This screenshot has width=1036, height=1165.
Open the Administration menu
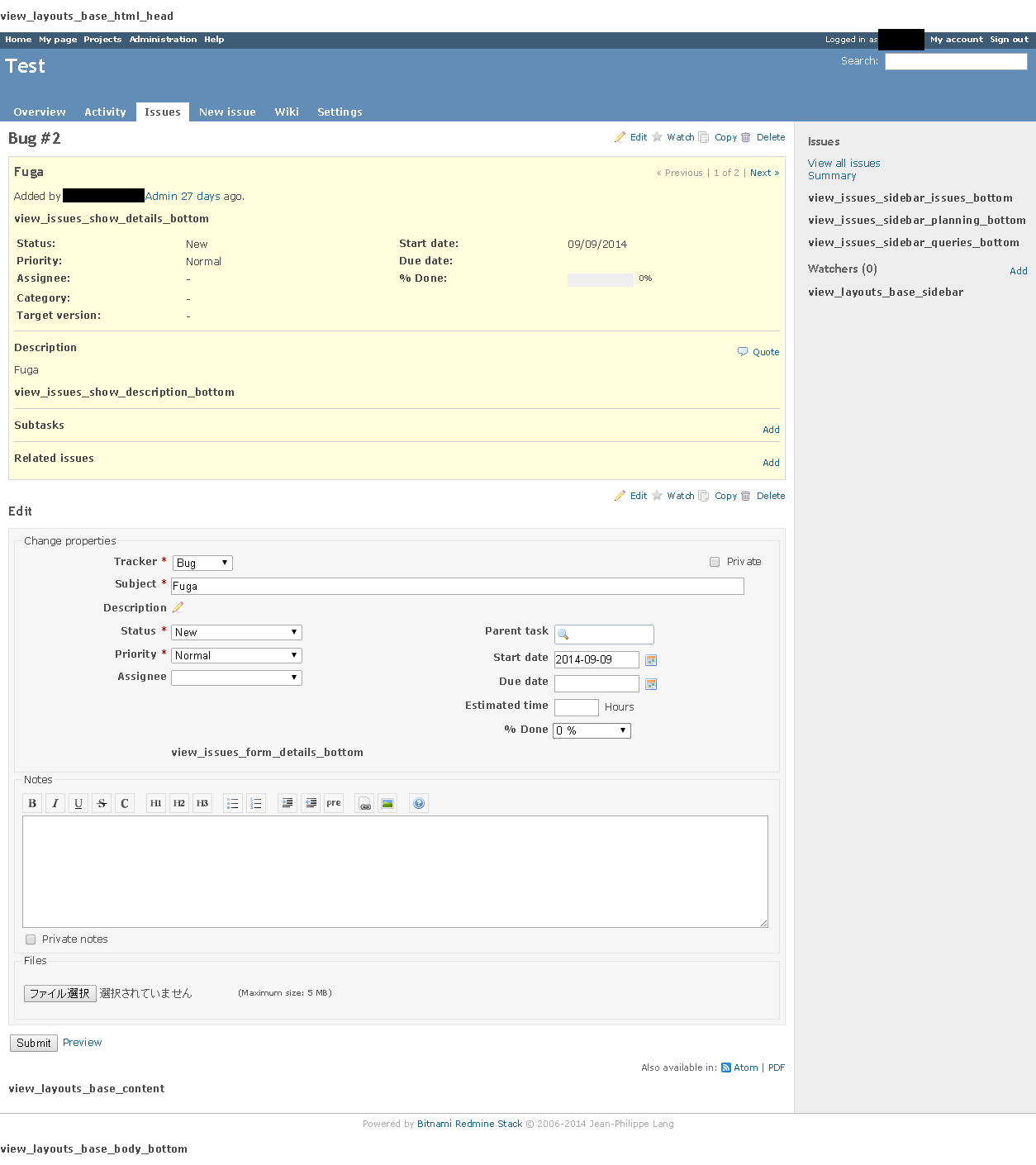coord(163,39)
